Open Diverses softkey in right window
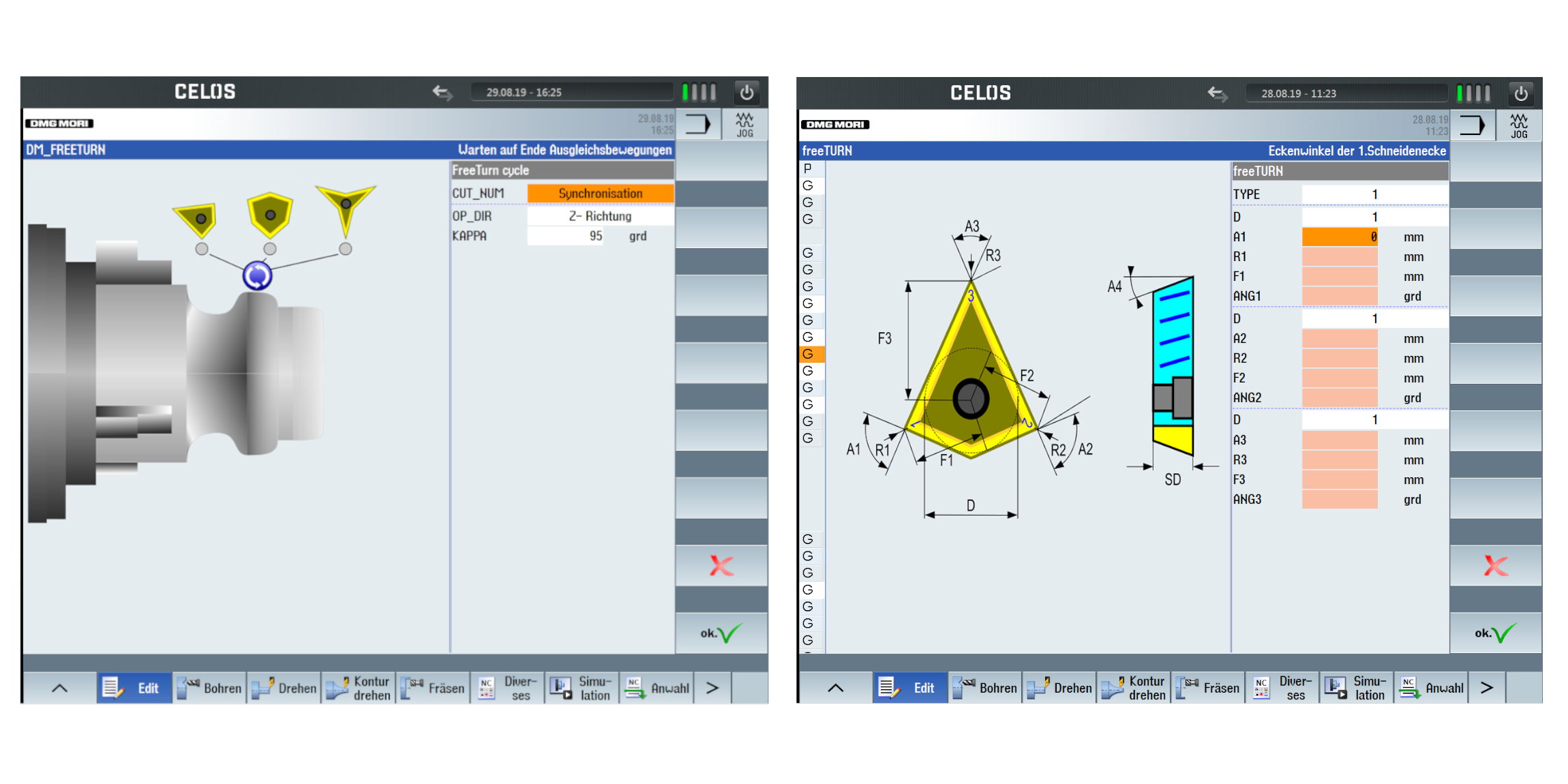This screenshot has width=1568, height=784. tap(1282, 688)
